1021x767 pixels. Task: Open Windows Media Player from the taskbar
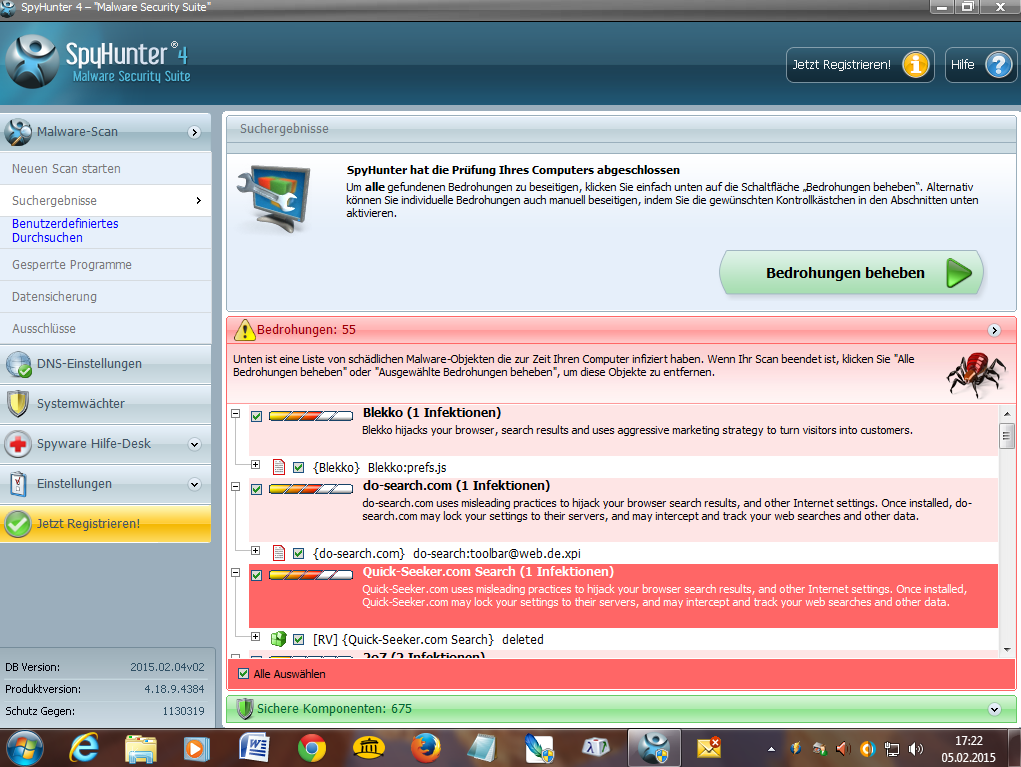[197, 749]
